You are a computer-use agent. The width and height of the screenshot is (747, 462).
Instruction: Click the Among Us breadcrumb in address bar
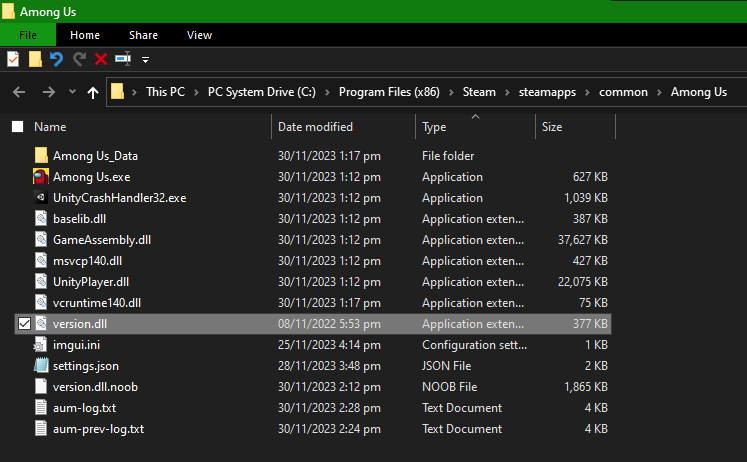[699, 92]
